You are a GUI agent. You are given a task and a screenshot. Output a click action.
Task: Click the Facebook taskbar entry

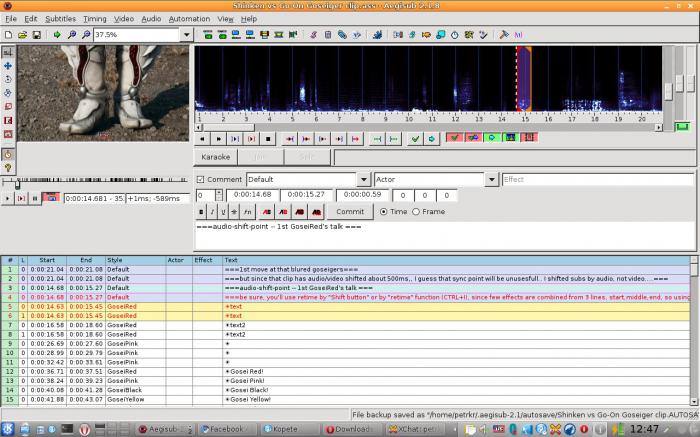[227, 429]
